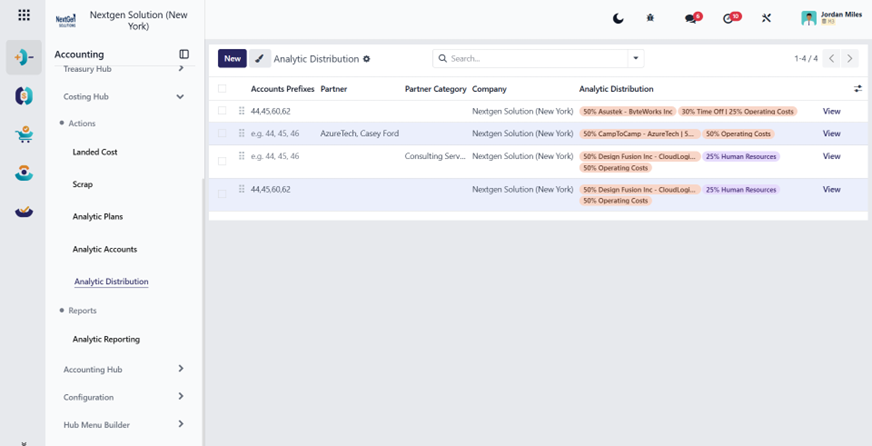The image size is (872, 446).
Task: Open the orange-teal eye app icon
Action: (24, 173)
